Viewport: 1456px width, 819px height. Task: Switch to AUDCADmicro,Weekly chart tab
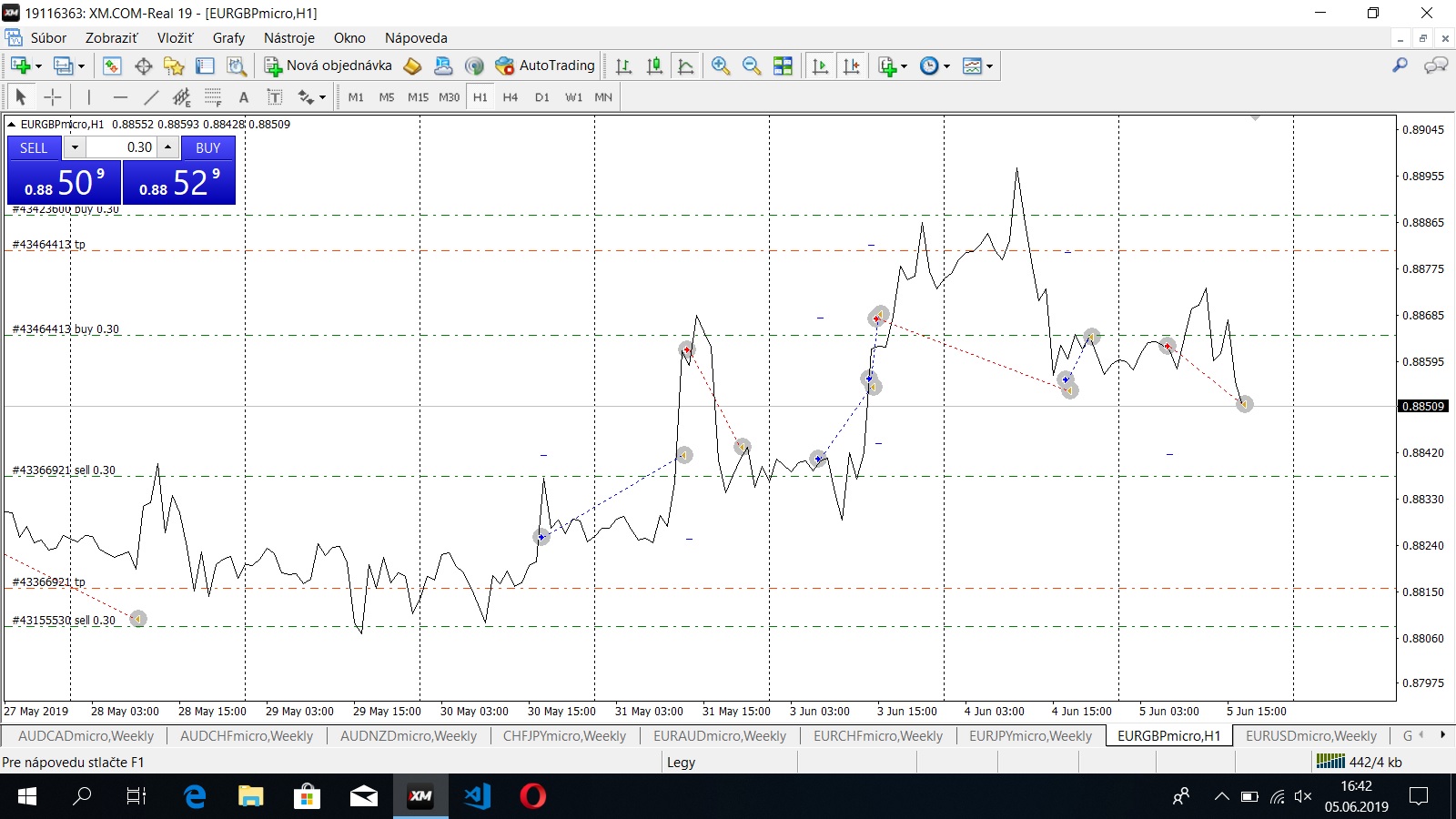[x=86, y=735]
